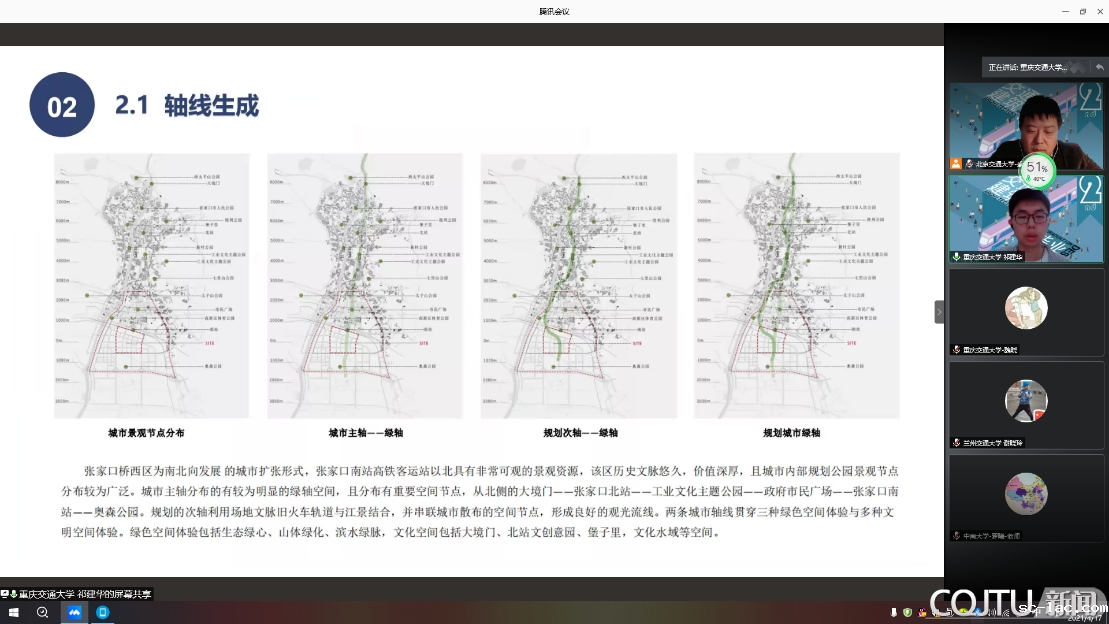Open Tencent Meeting from the taskbar
The height and width of the screenshot is (624, 1109).
74,612
